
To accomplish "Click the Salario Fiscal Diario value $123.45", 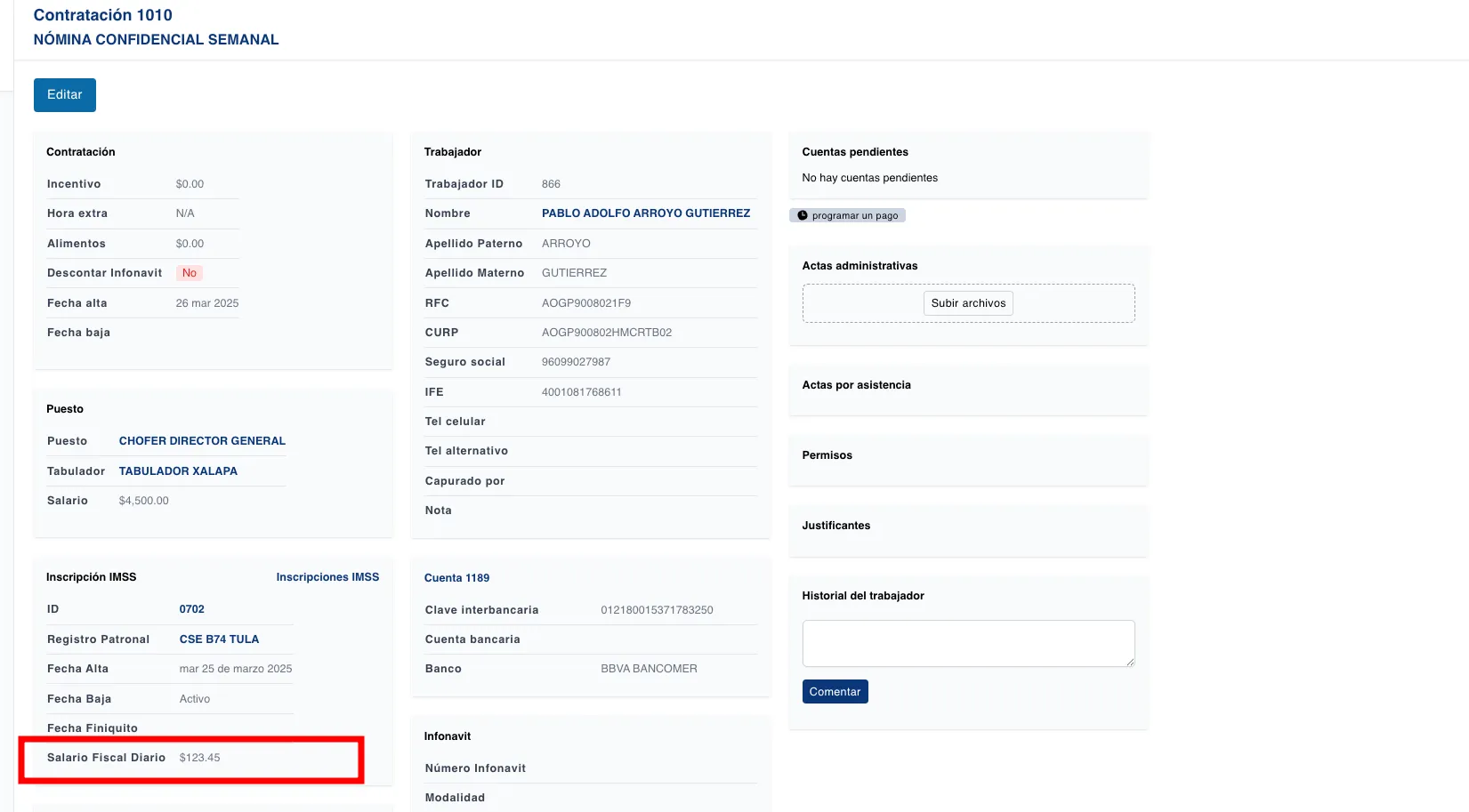I will pos(199,758).
